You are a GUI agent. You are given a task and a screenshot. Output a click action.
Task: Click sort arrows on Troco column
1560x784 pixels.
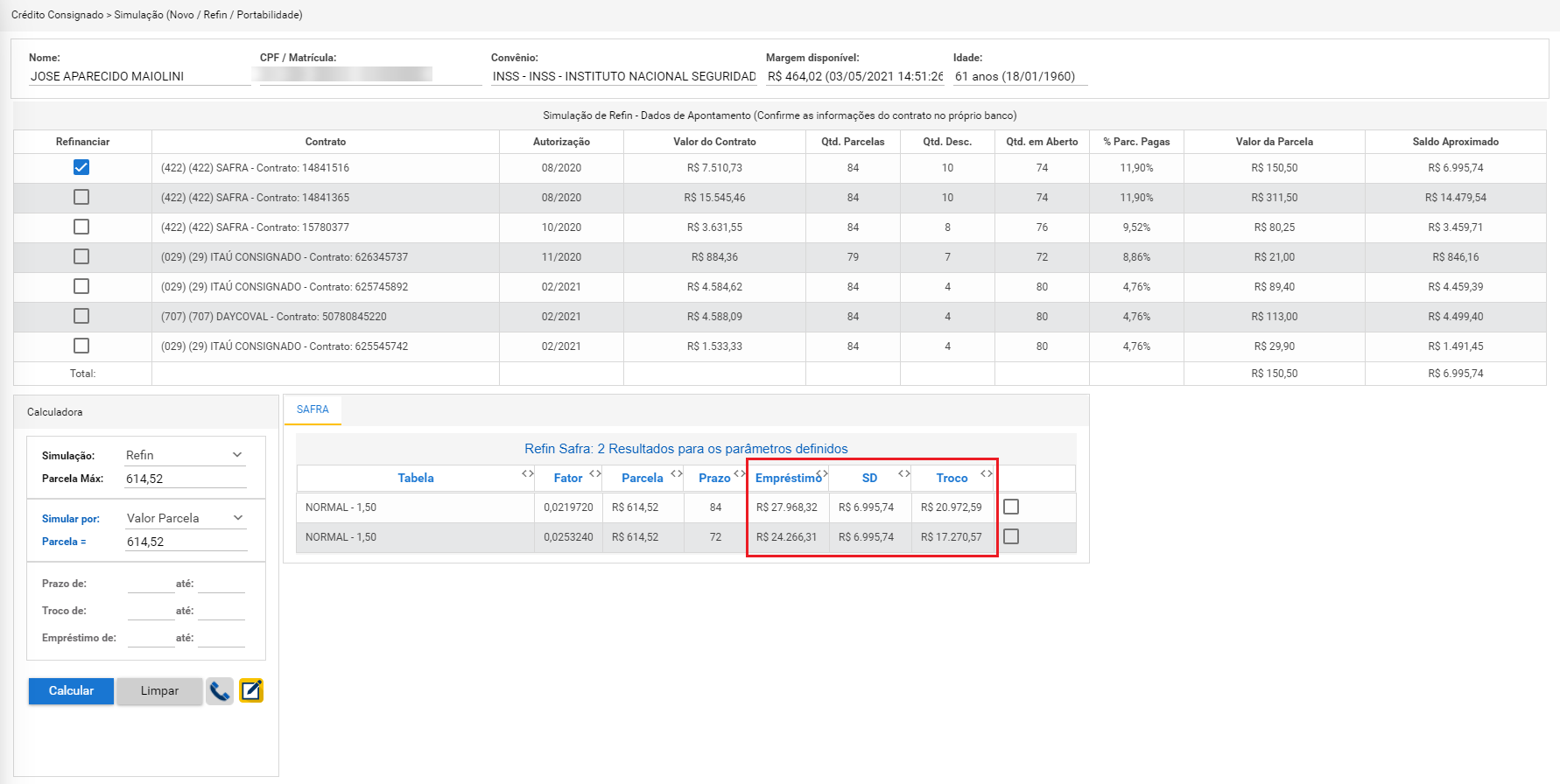pyautogui.click(x=987, y=473)
